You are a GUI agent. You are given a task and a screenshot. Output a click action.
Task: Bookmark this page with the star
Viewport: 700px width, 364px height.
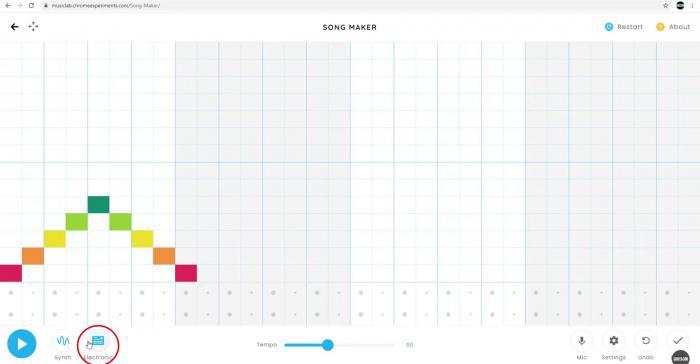(666, 5)
